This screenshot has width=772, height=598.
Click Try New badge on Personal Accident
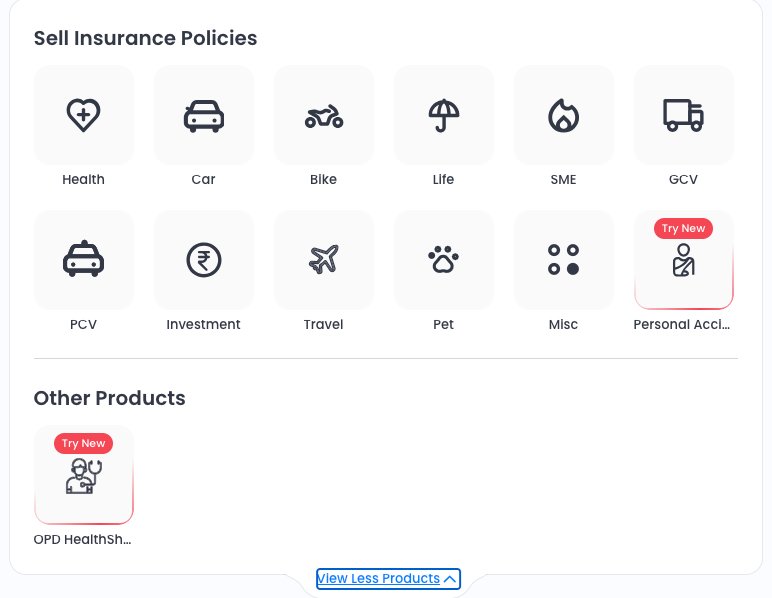click(683, 229)
